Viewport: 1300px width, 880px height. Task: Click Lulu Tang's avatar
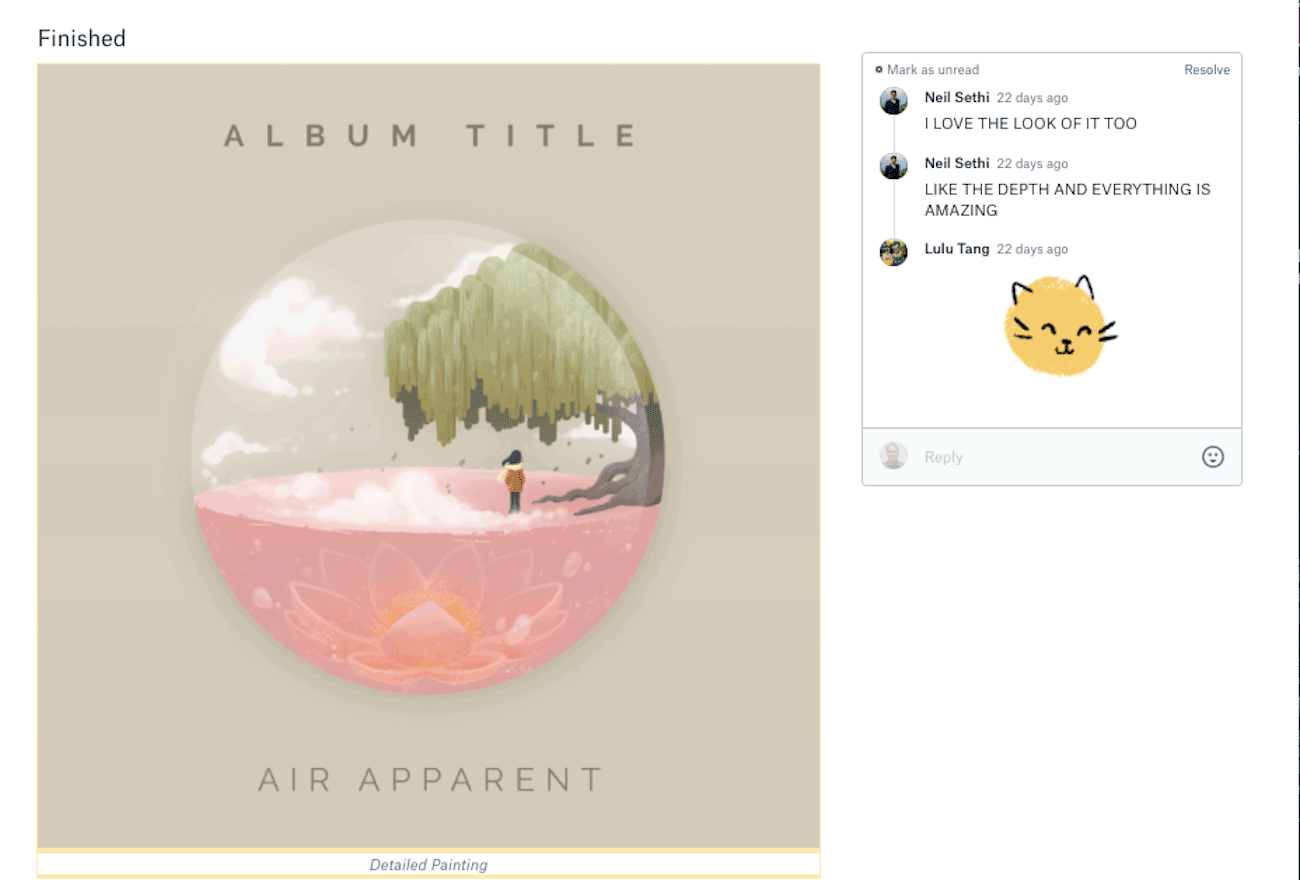tap(893, 252)
